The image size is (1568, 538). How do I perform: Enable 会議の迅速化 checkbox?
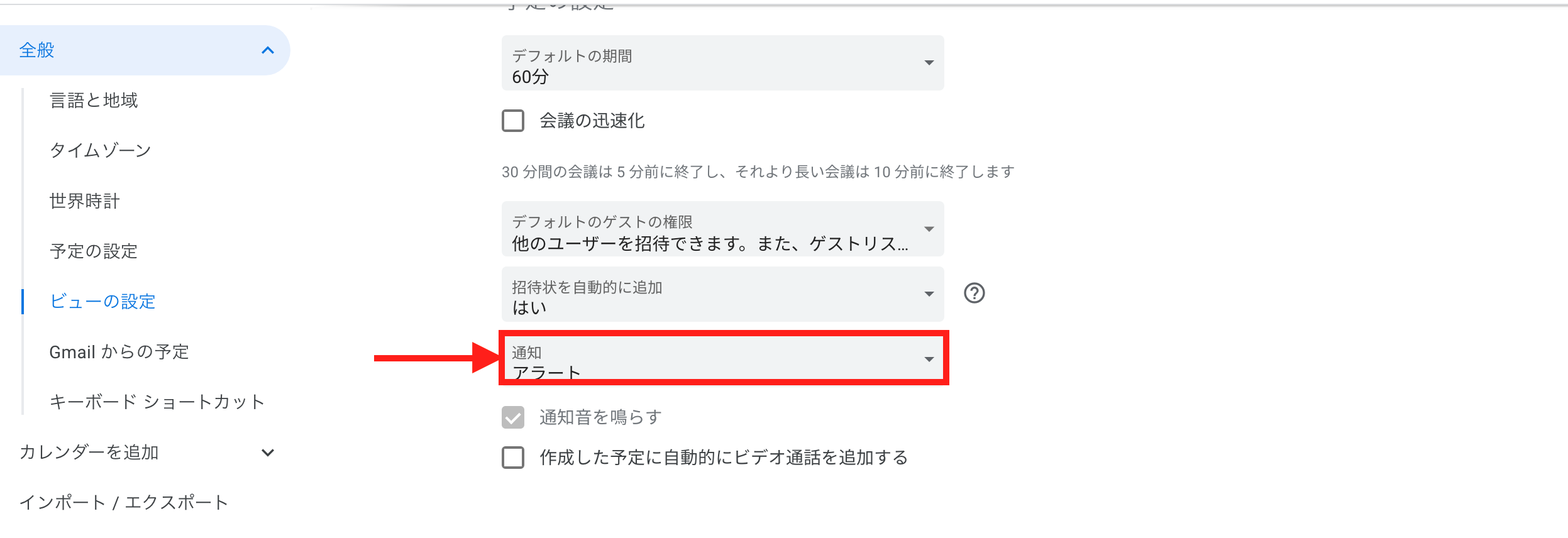pyautogui.click(x=512, y=121)
